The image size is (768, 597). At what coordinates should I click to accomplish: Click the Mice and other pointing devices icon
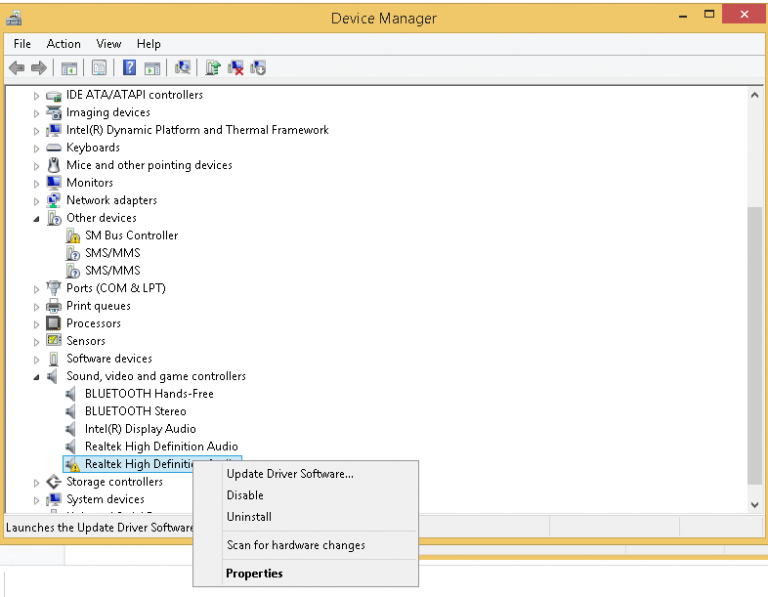[53, 165]
